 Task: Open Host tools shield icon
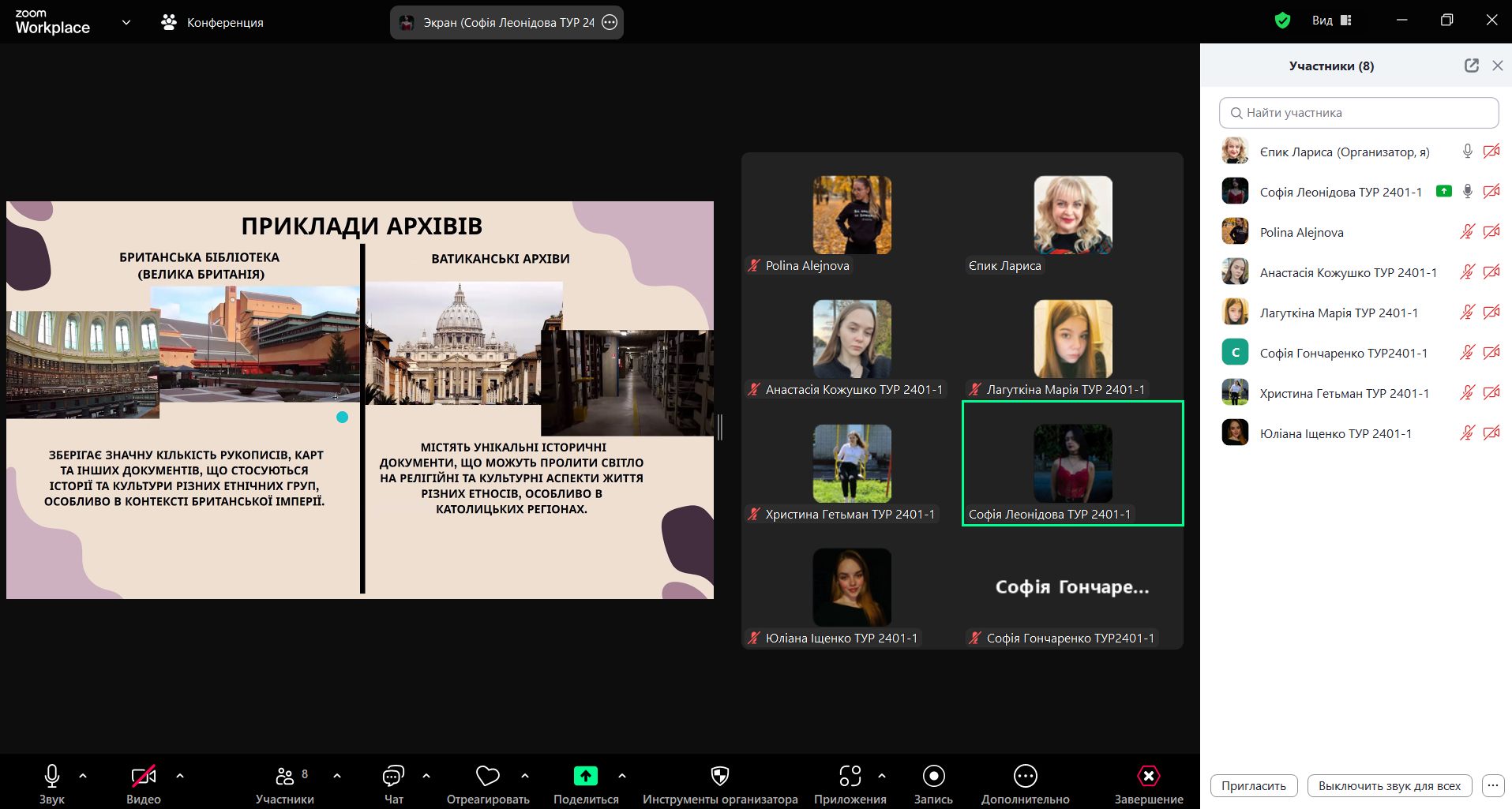[719, 777]
